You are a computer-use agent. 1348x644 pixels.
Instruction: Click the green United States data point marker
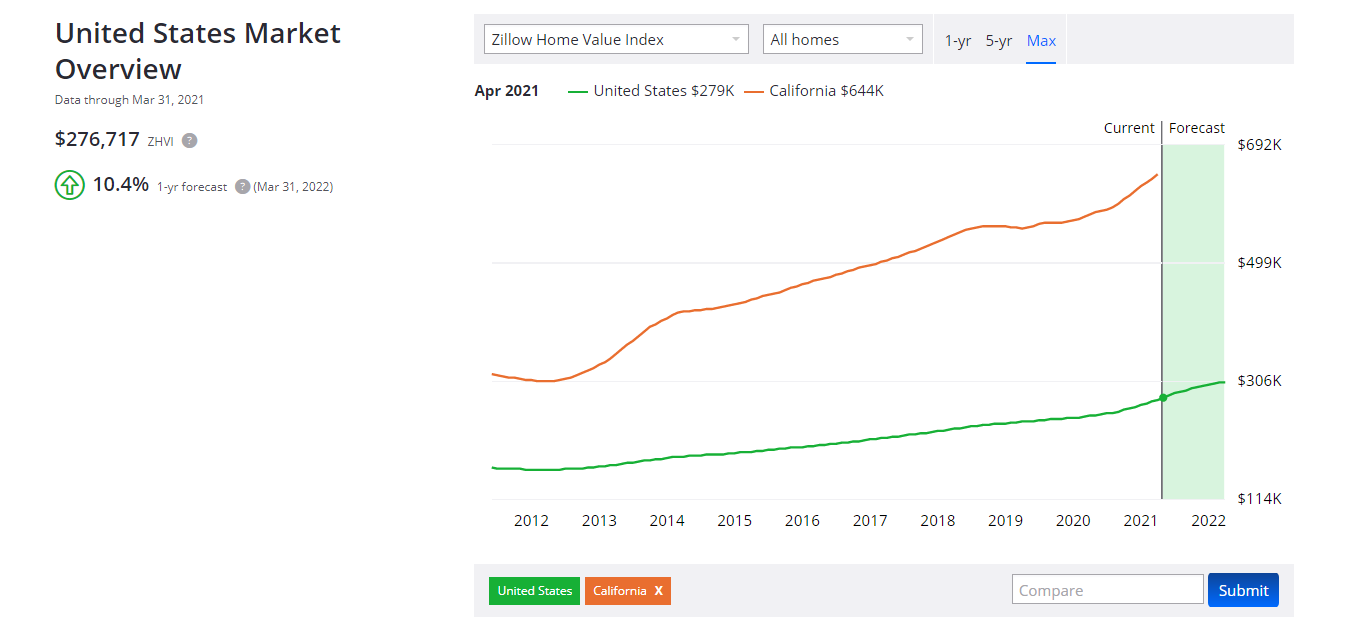click(x=1162, y=397)
